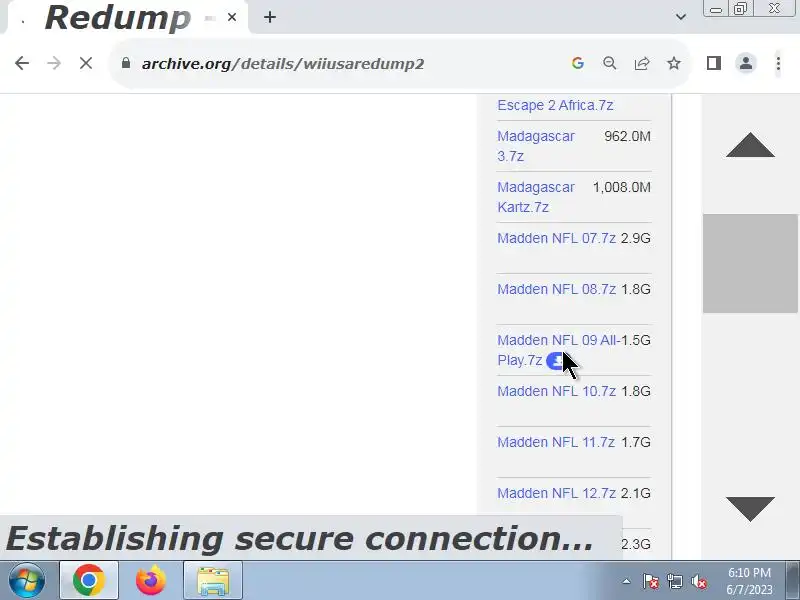Go back to the previous page

coord(22,63)
